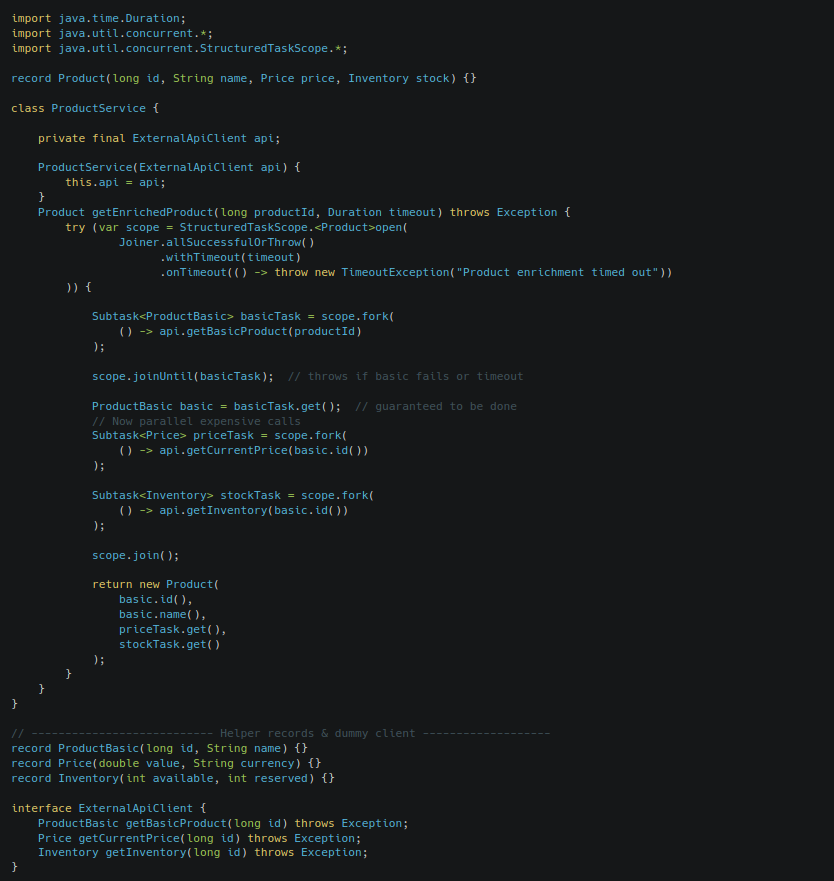Click the '.onTimeout(' call
Screen dimensions: 834x881
(196, 273)
